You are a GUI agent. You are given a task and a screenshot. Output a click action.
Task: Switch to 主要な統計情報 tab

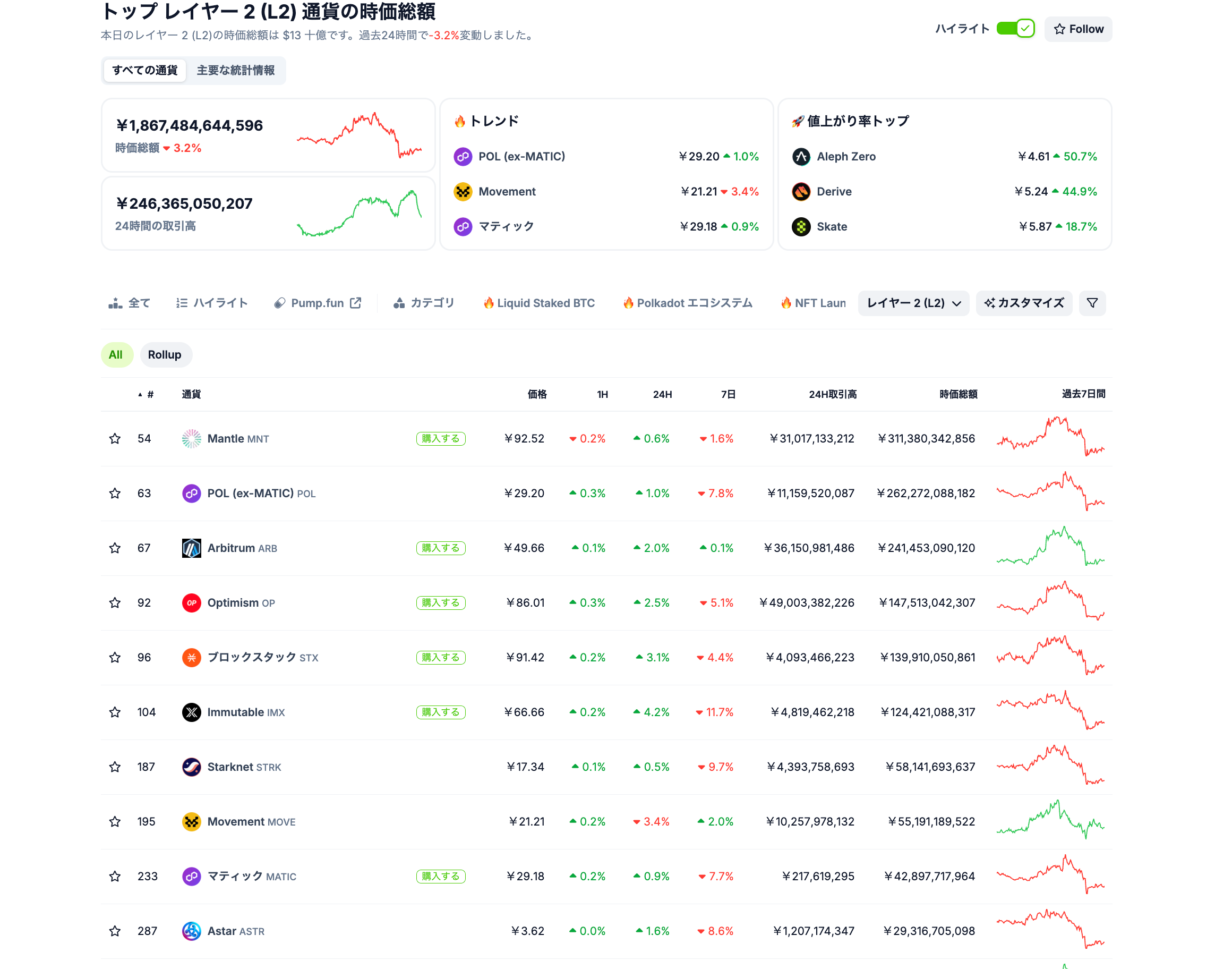point(235,70)
